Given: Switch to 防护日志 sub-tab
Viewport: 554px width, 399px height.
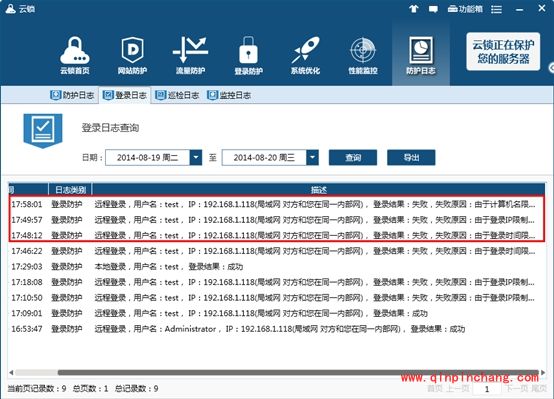Looking at the screenshot, I should pyautogui.click(x=72, y=95).
